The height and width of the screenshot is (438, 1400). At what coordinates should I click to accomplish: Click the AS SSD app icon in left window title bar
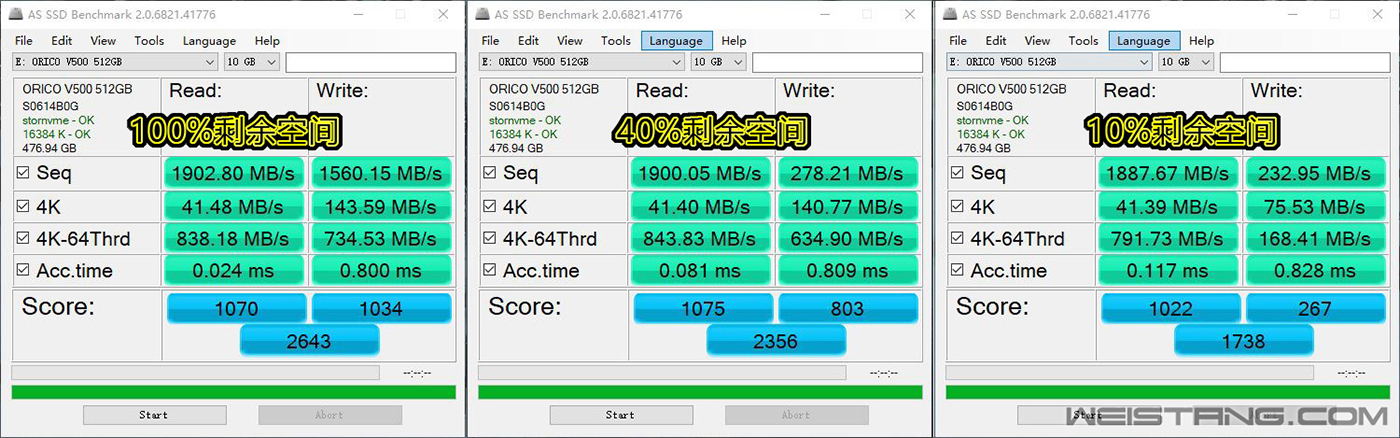pos(17,14)
